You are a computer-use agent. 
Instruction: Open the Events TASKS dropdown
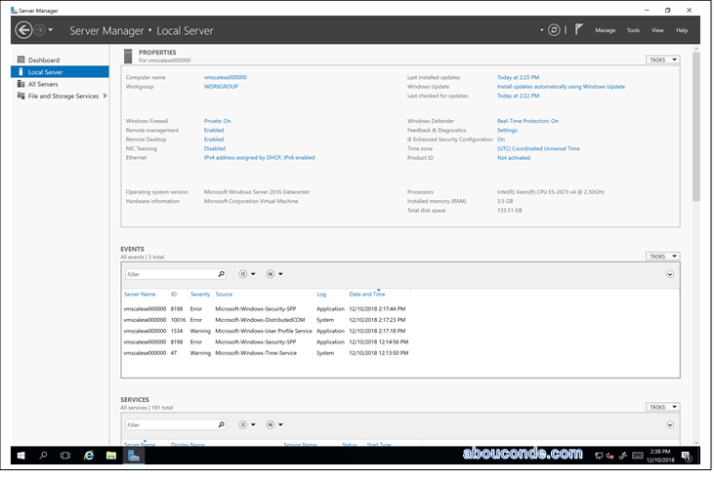[x=662, y=257]
